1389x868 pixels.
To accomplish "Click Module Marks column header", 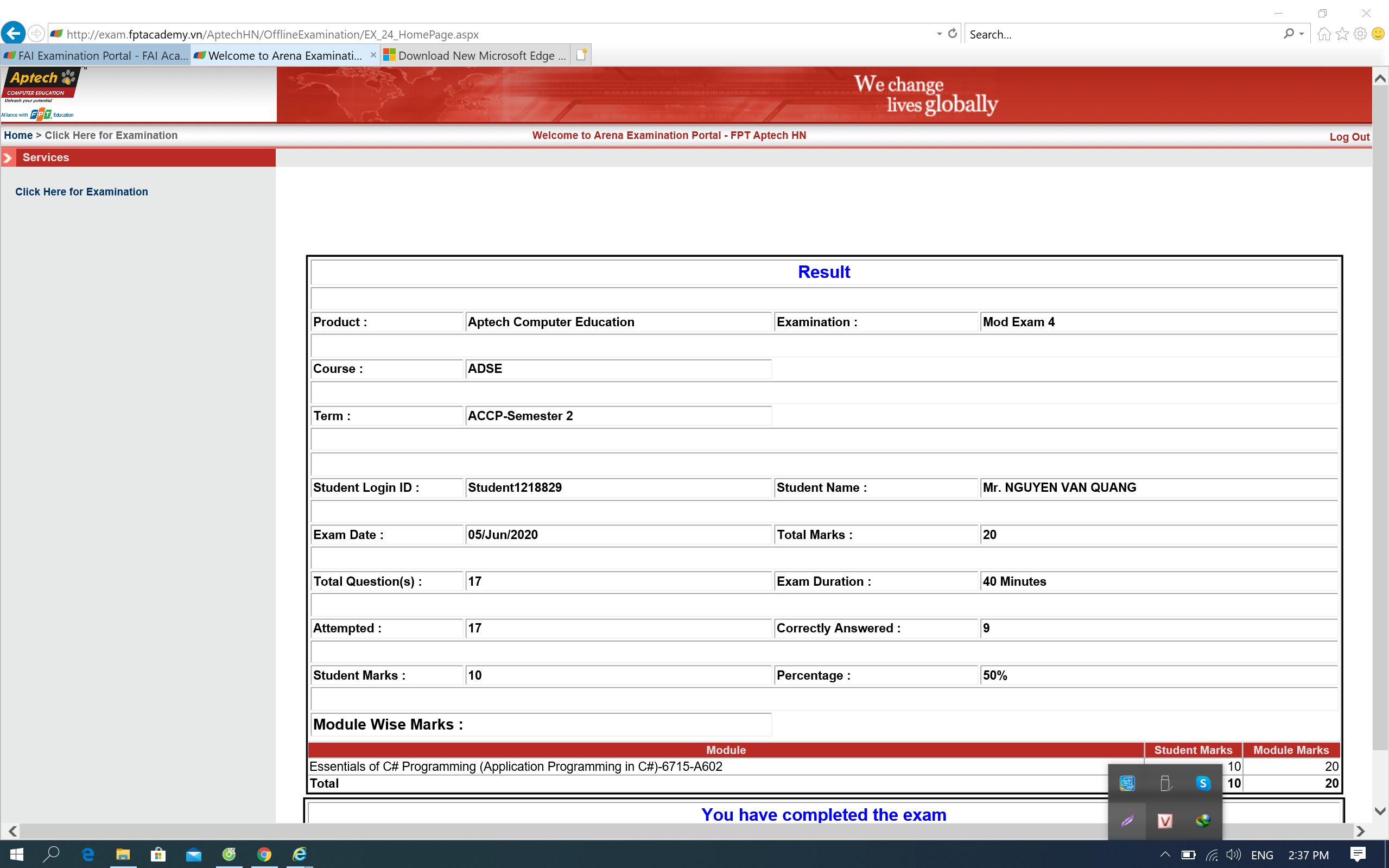I will point(1291,750).
